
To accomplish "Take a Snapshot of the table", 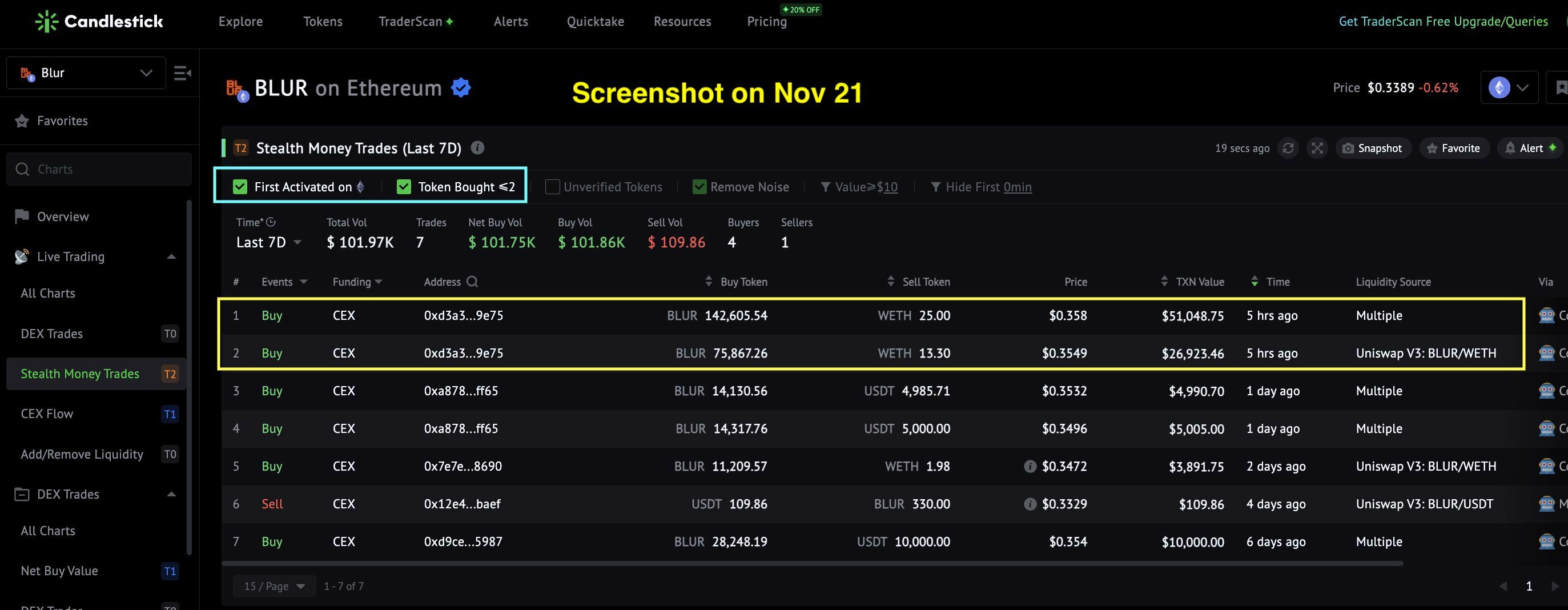I will (1373, 148).
